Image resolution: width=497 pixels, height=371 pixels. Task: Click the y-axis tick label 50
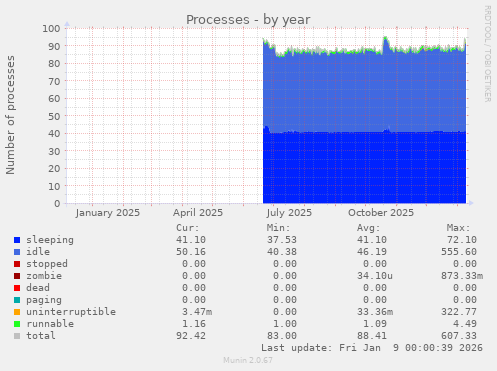(x=54, y=116)
